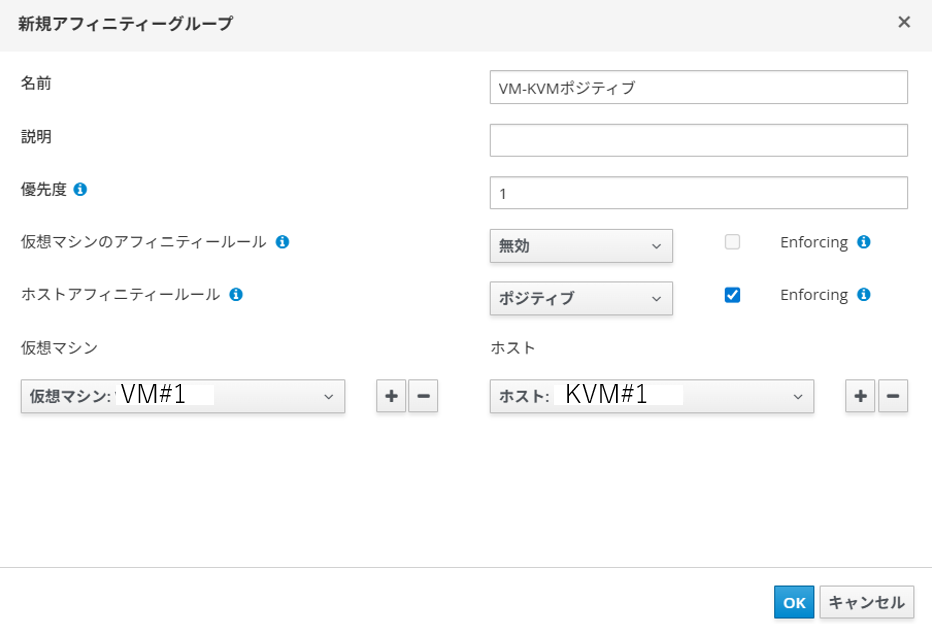Expand the 仮想マシン VM#1 selection dropdown
Viewport: 932px width, 624px height.
[183, 397]
